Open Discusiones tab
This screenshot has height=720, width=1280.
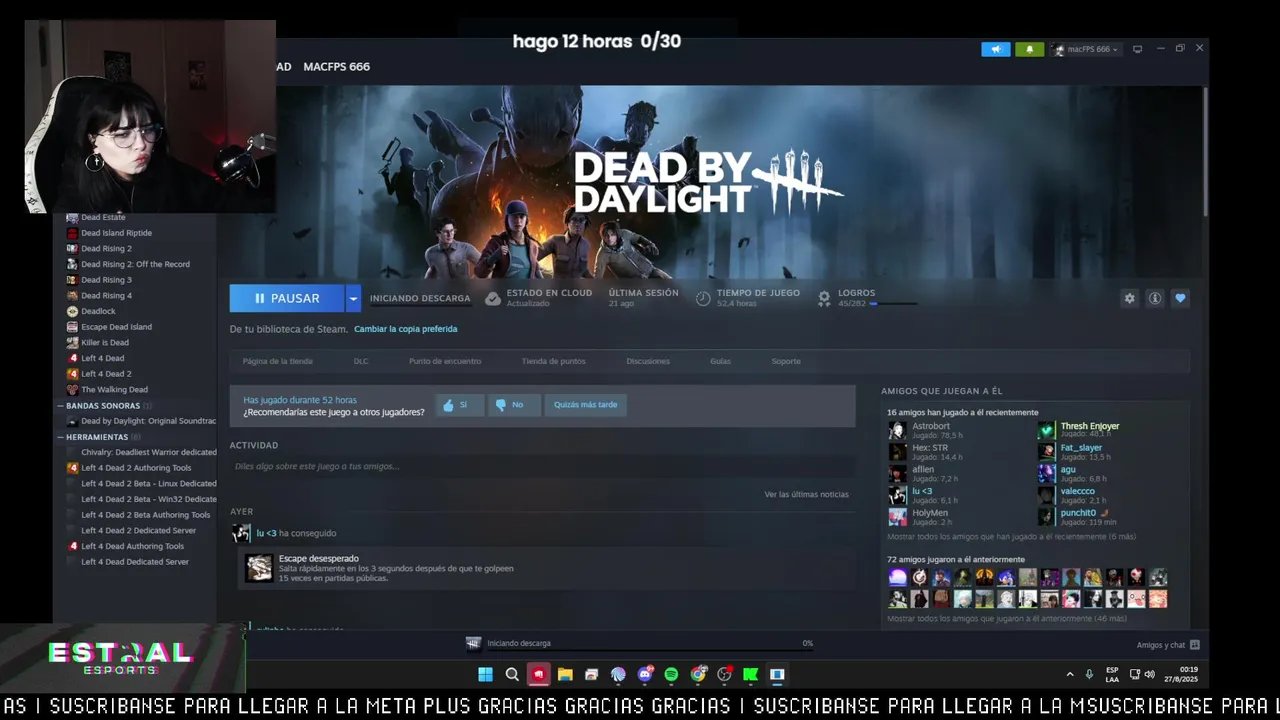[648, 361]
